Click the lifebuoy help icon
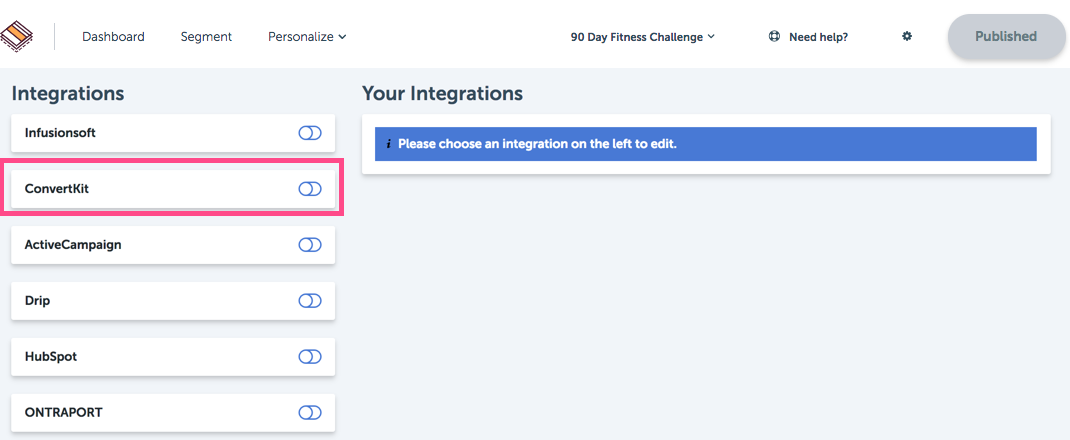The image size is (1070, 440). click(x=774, y=36)
